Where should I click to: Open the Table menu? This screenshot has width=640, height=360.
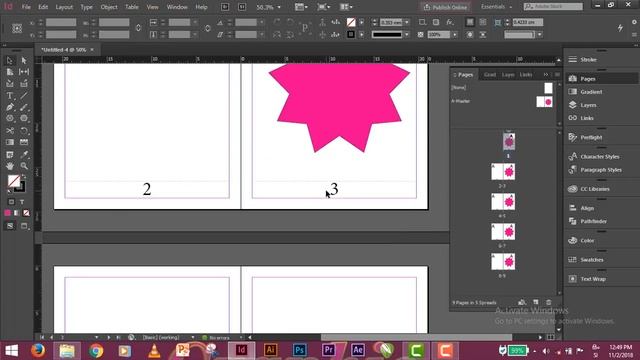pyautogui.click(x=131, y=7)
